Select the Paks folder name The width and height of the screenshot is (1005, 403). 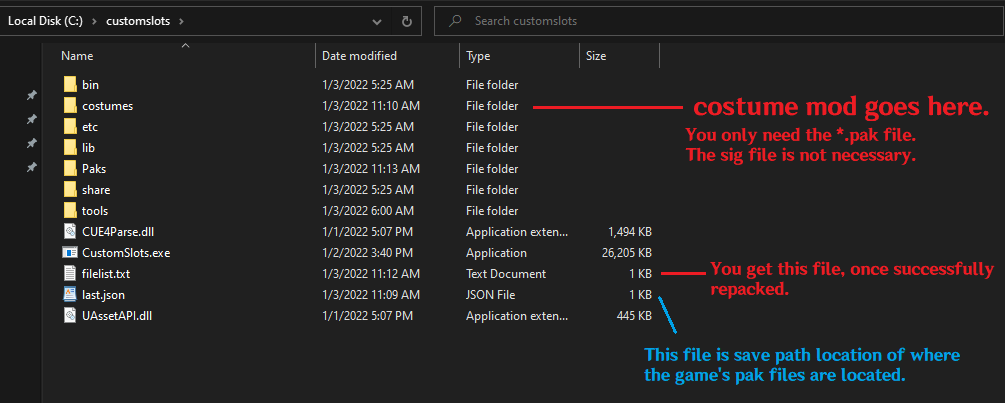(94, 169)
